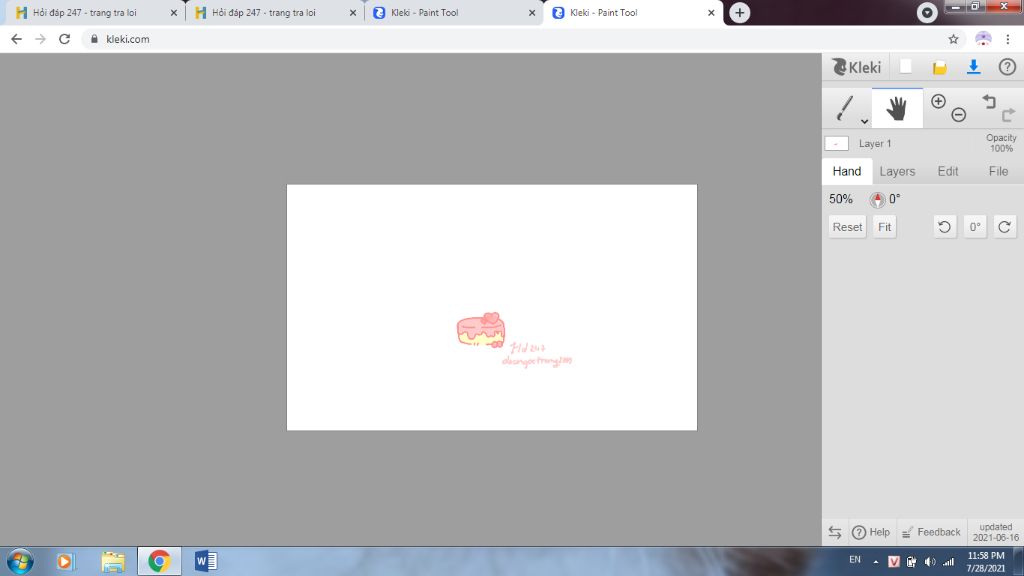Viewport: 1024px width, 576px height.
Task: Open the help question mark icon
Action: coord(1007,67)
